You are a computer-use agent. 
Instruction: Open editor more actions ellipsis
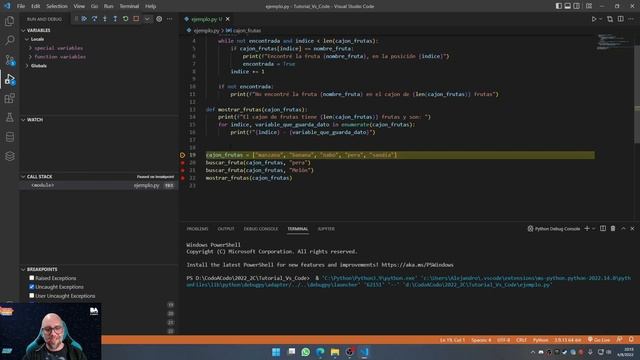[x=631, y=19]
